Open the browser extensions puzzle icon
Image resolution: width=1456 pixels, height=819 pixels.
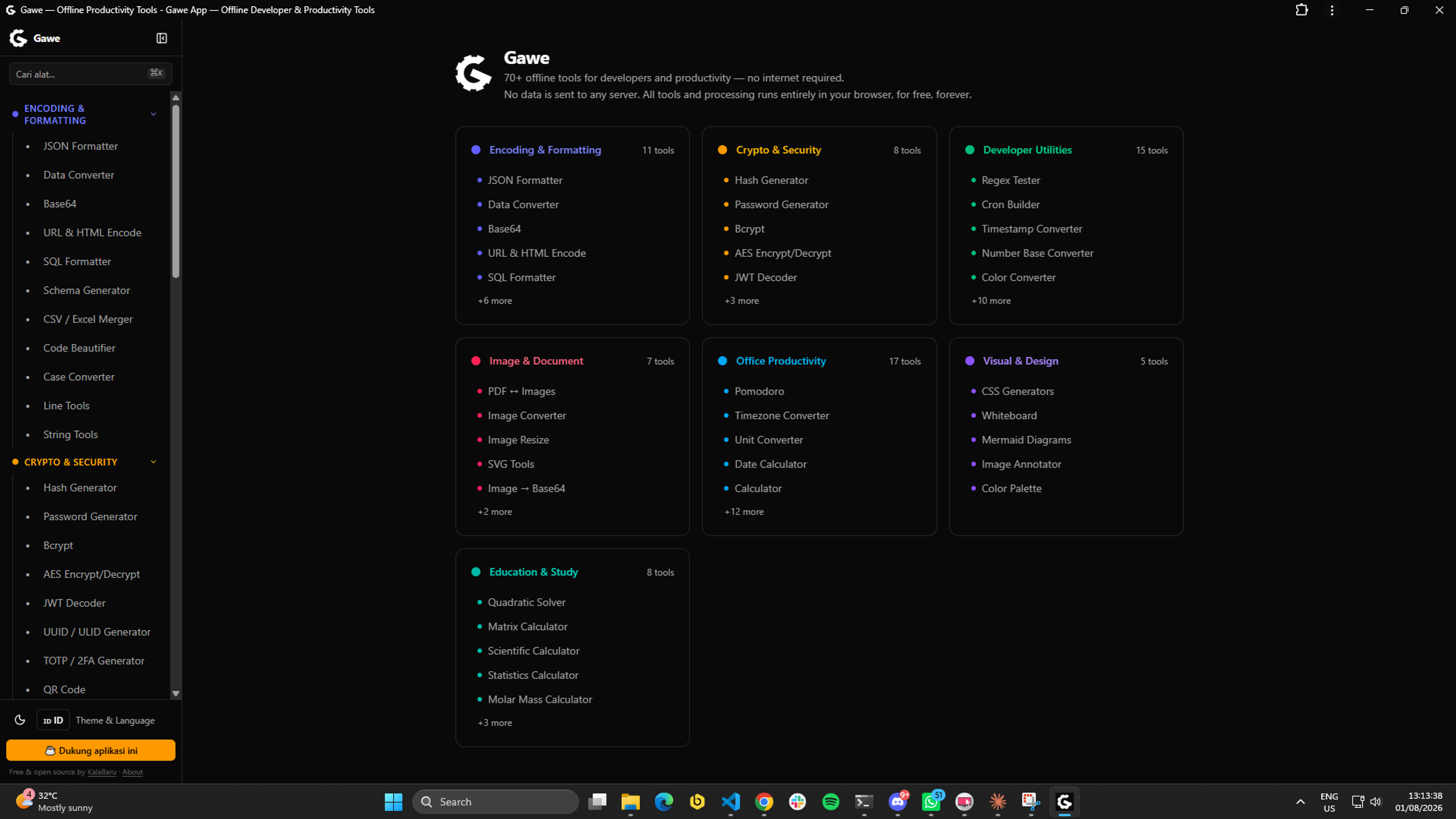tap(1302, 9)
